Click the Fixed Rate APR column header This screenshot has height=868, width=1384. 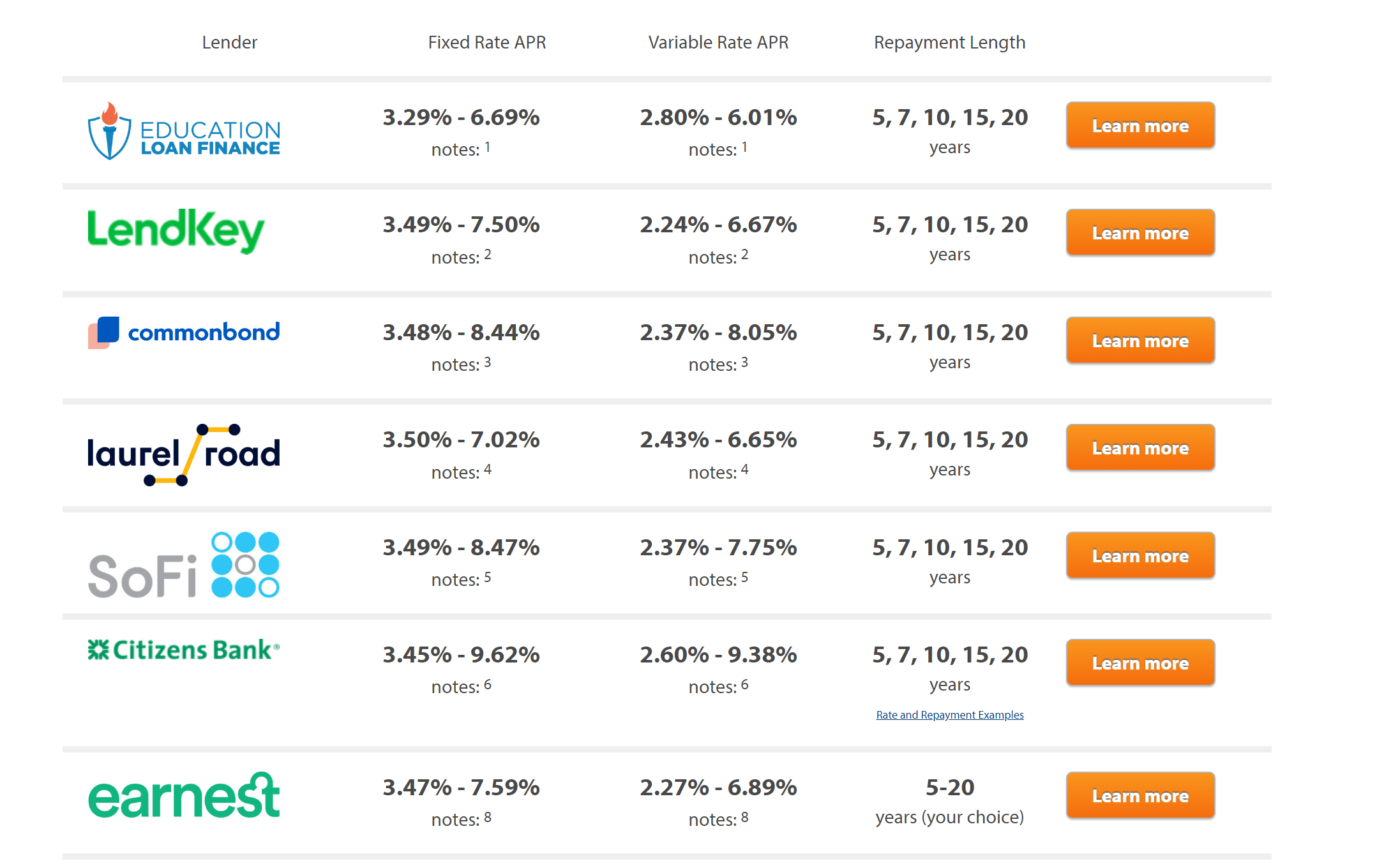tap(486, 42)
